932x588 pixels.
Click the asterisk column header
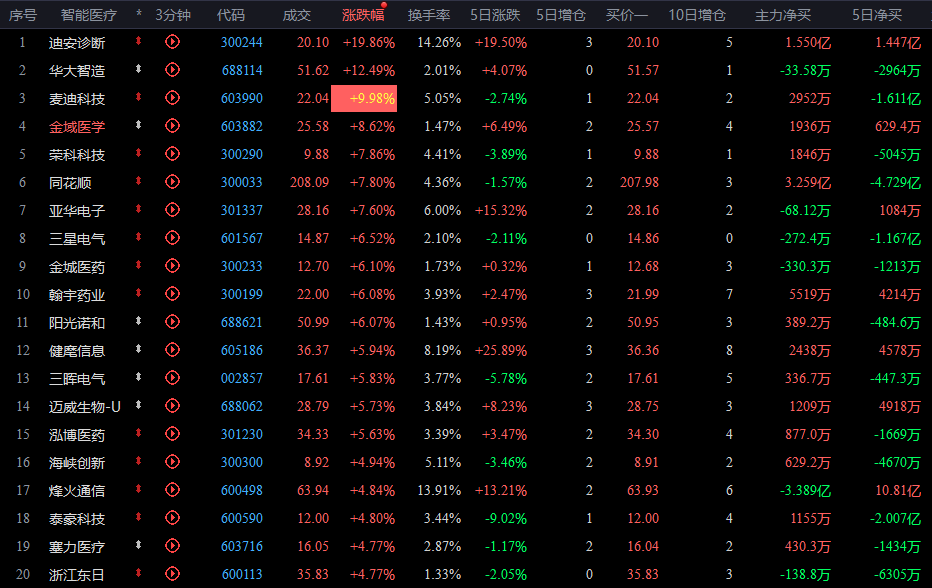point(138,14)
